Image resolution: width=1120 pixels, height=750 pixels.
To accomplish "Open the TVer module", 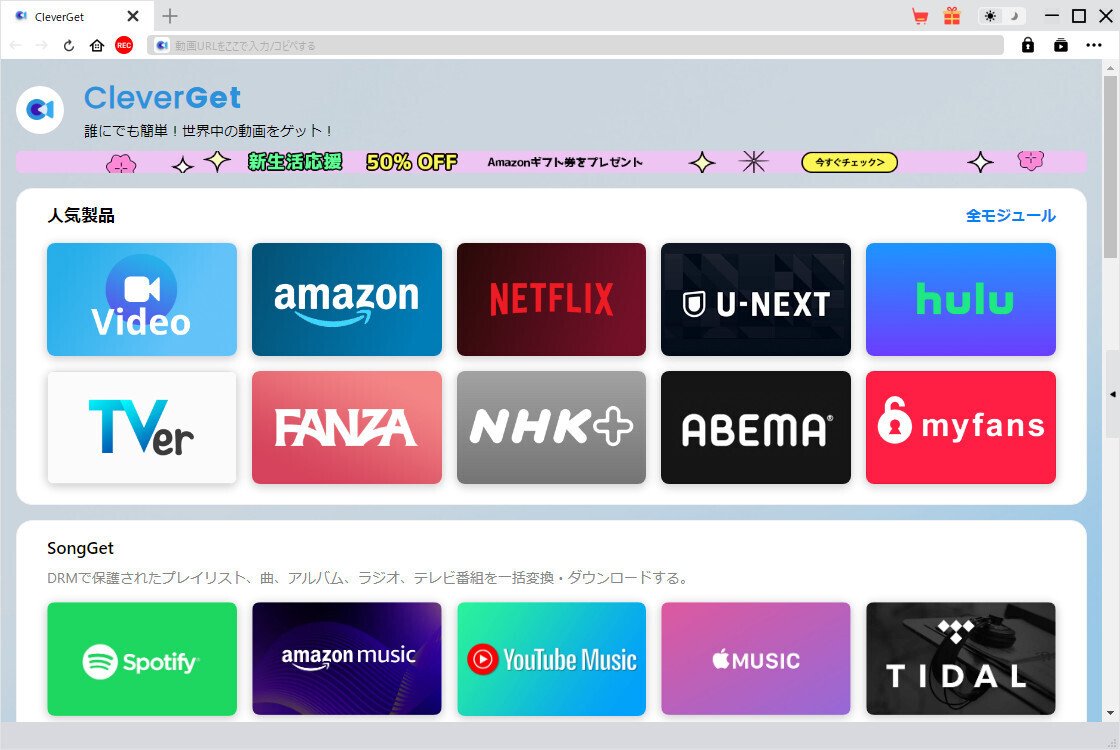I will pyautogui.click(x=141, y=427).
